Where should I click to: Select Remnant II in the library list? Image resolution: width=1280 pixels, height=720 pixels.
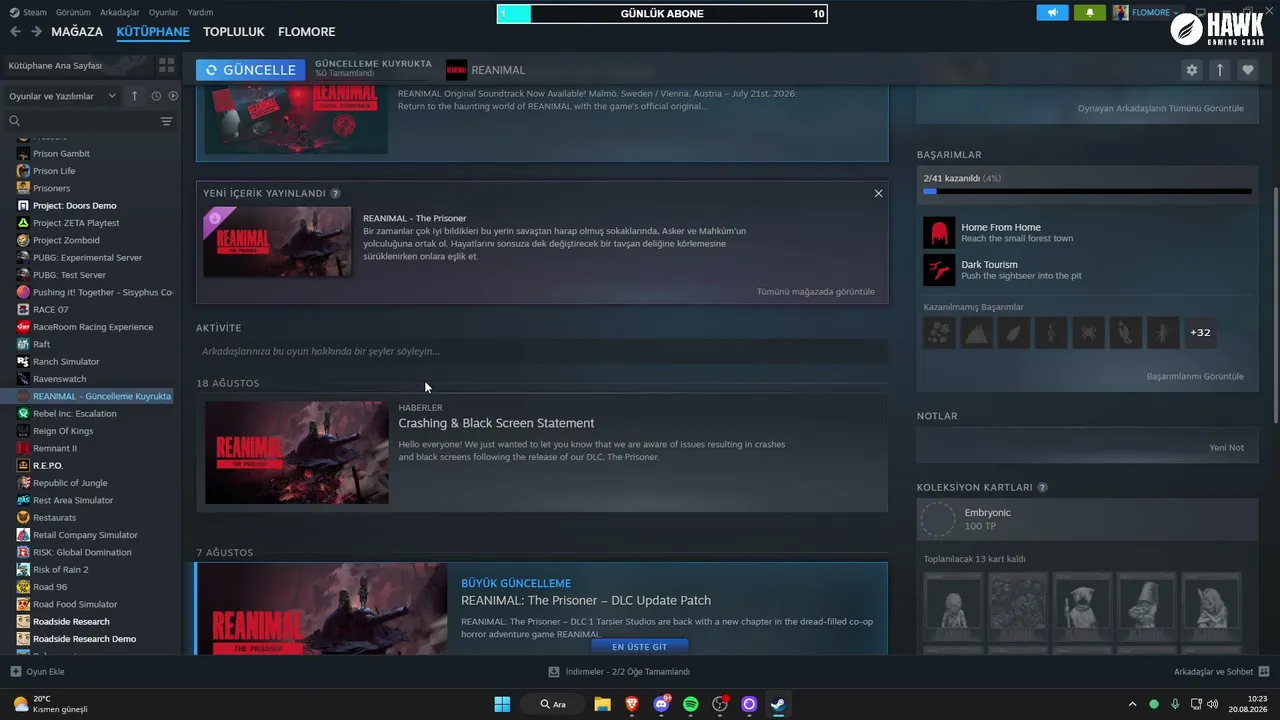coord(55,448)
